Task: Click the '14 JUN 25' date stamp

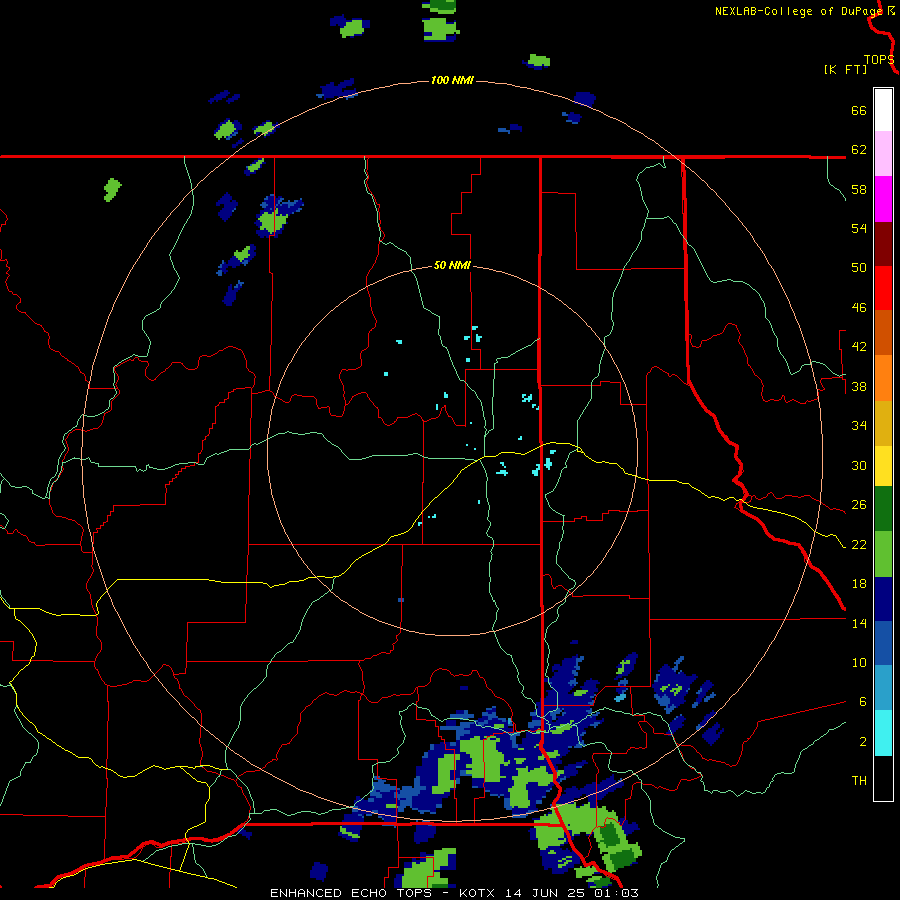Action: point(548,893)
